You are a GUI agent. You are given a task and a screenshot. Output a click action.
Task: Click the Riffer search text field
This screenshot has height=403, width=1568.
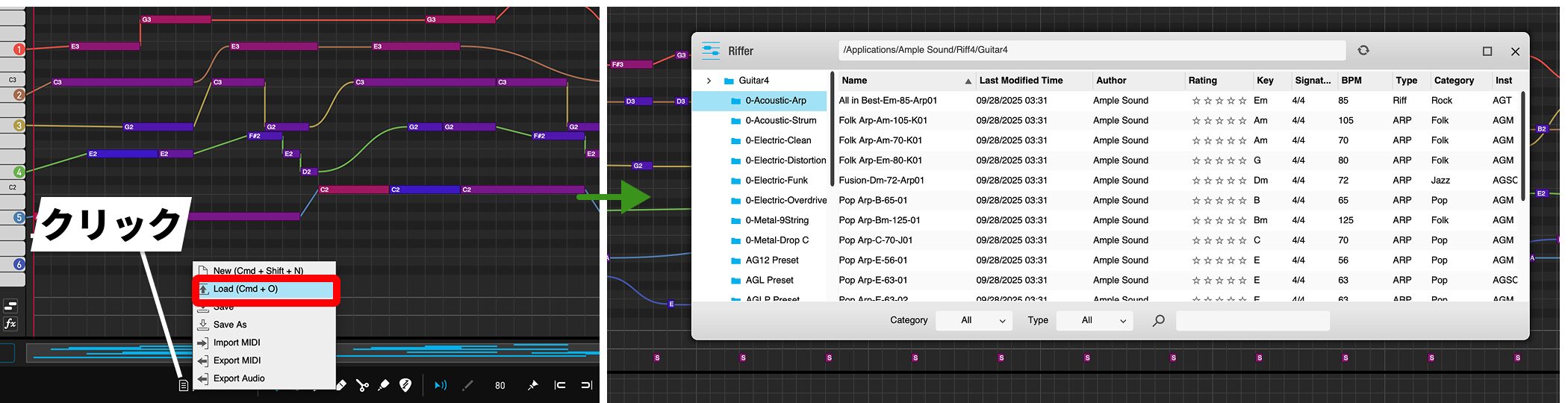pos(1253,321)
